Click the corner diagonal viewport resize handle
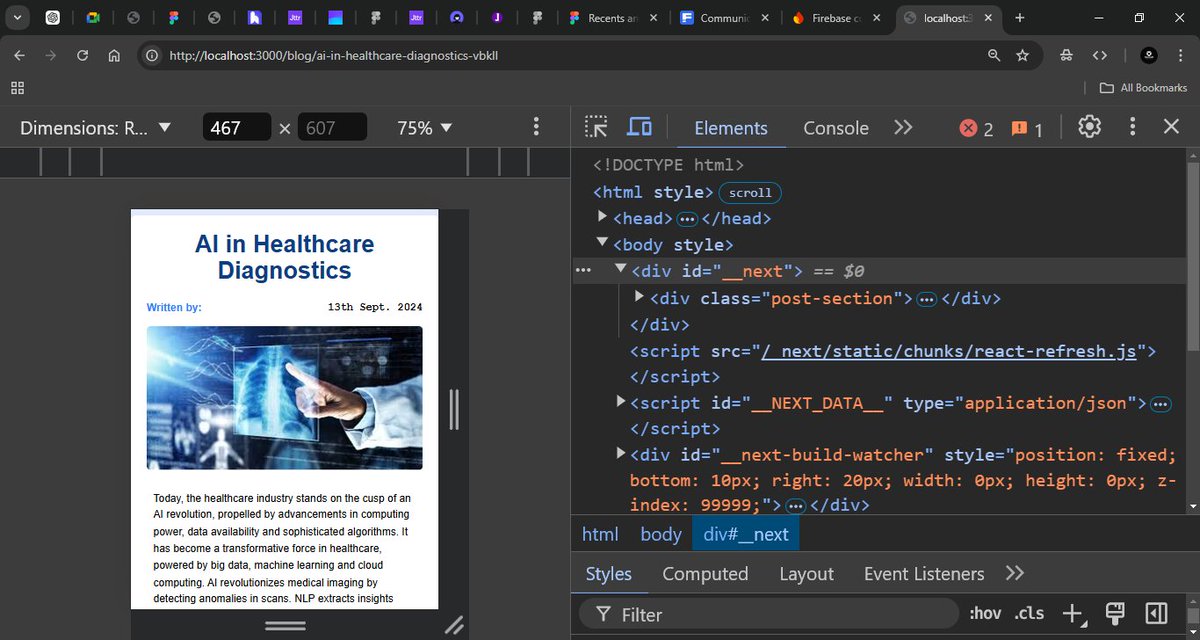 pyautogui.click(x=454, y=625)
